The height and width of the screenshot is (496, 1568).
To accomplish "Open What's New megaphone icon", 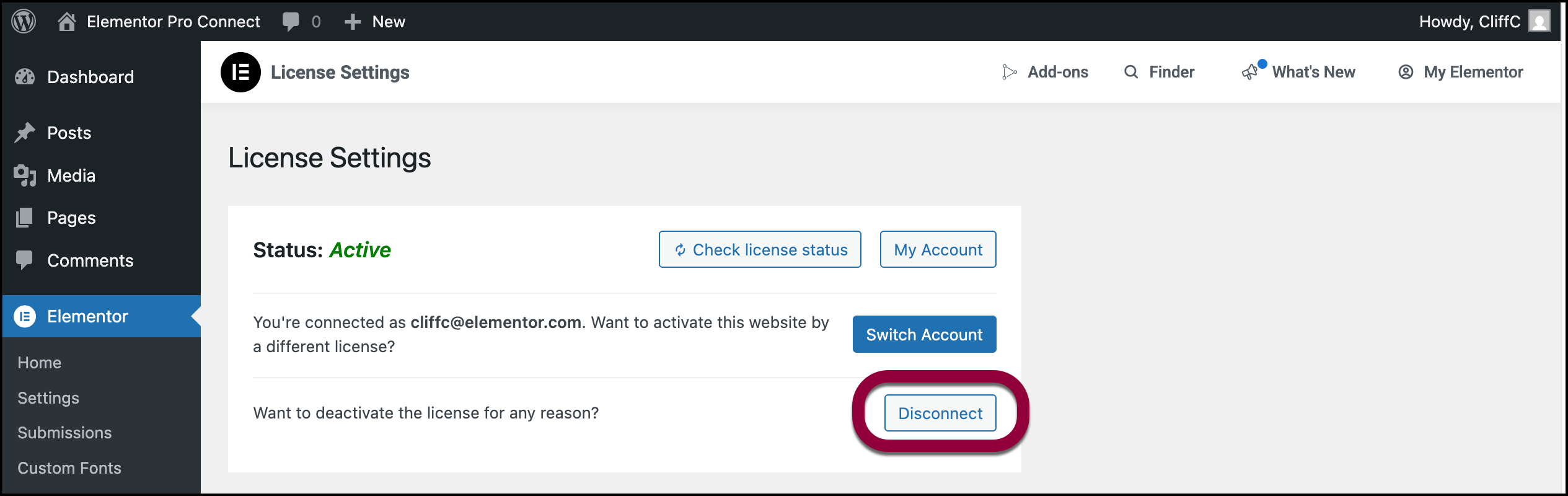I will point(1251,72).
